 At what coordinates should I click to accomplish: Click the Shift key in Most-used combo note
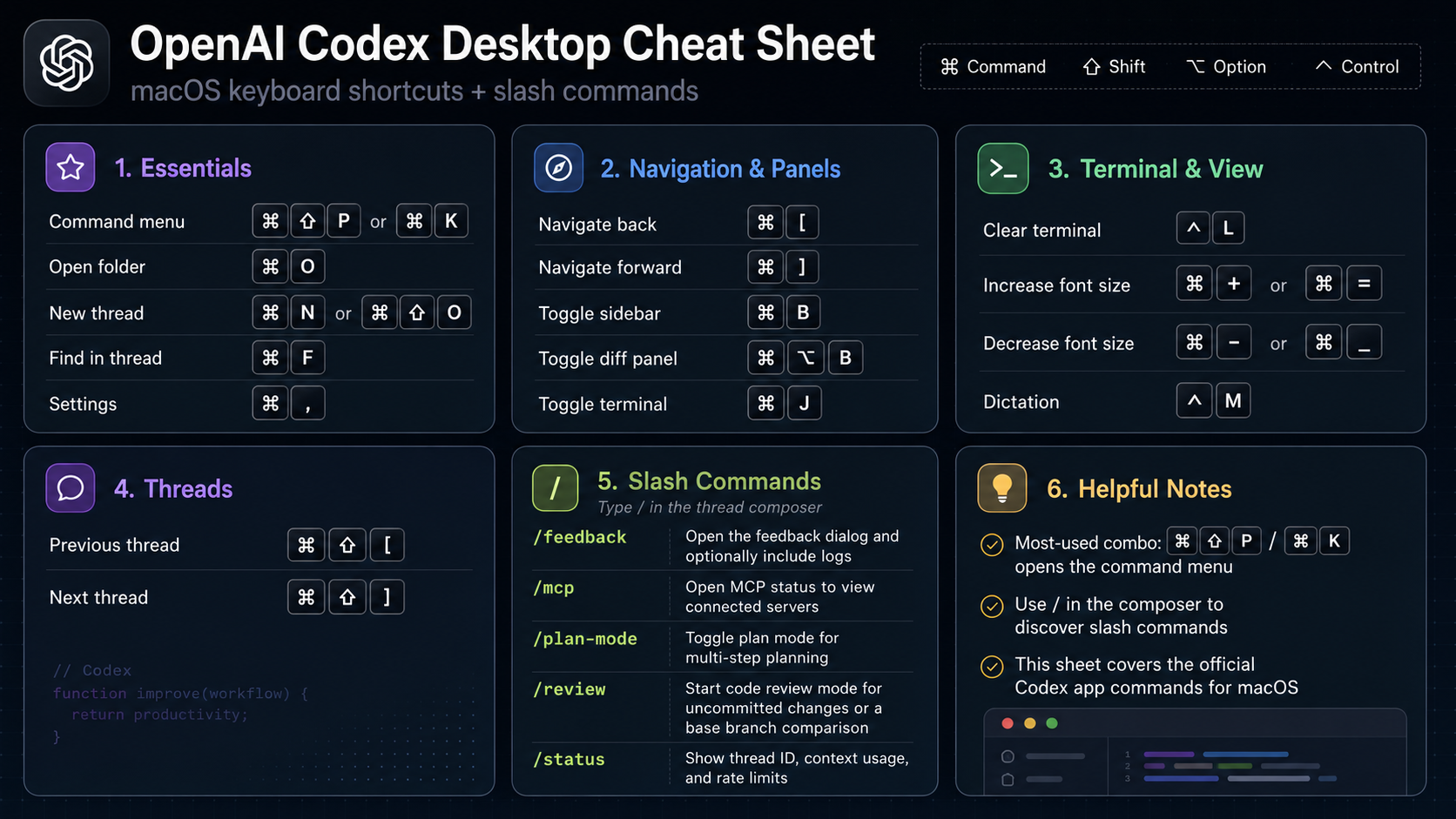(1215, 541)
